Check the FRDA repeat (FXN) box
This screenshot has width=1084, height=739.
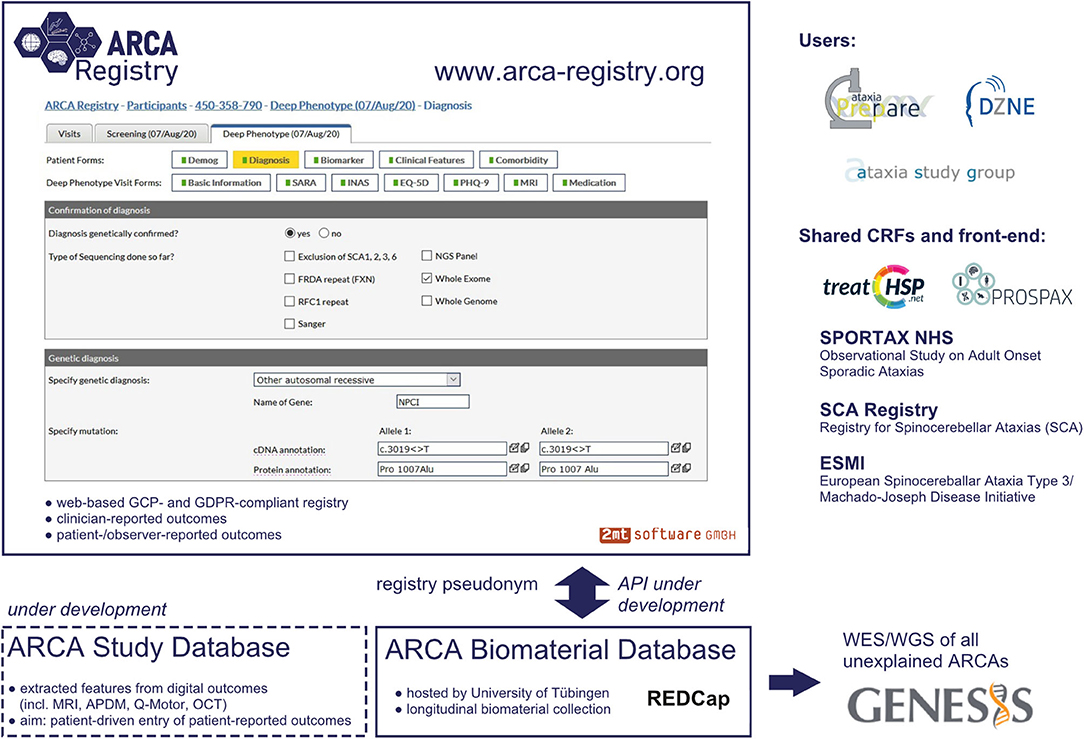click(290, 279)
